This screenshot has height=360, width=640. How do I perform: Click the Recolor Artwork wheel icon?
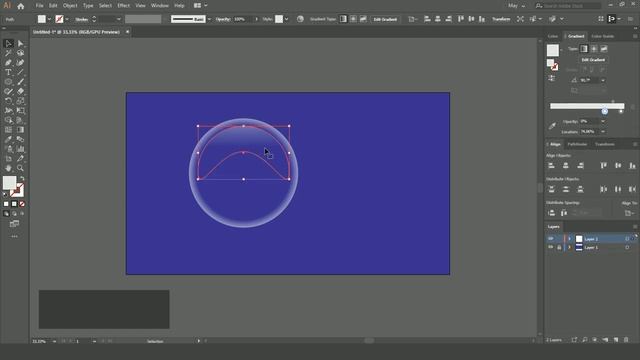[x=300, y=19]
